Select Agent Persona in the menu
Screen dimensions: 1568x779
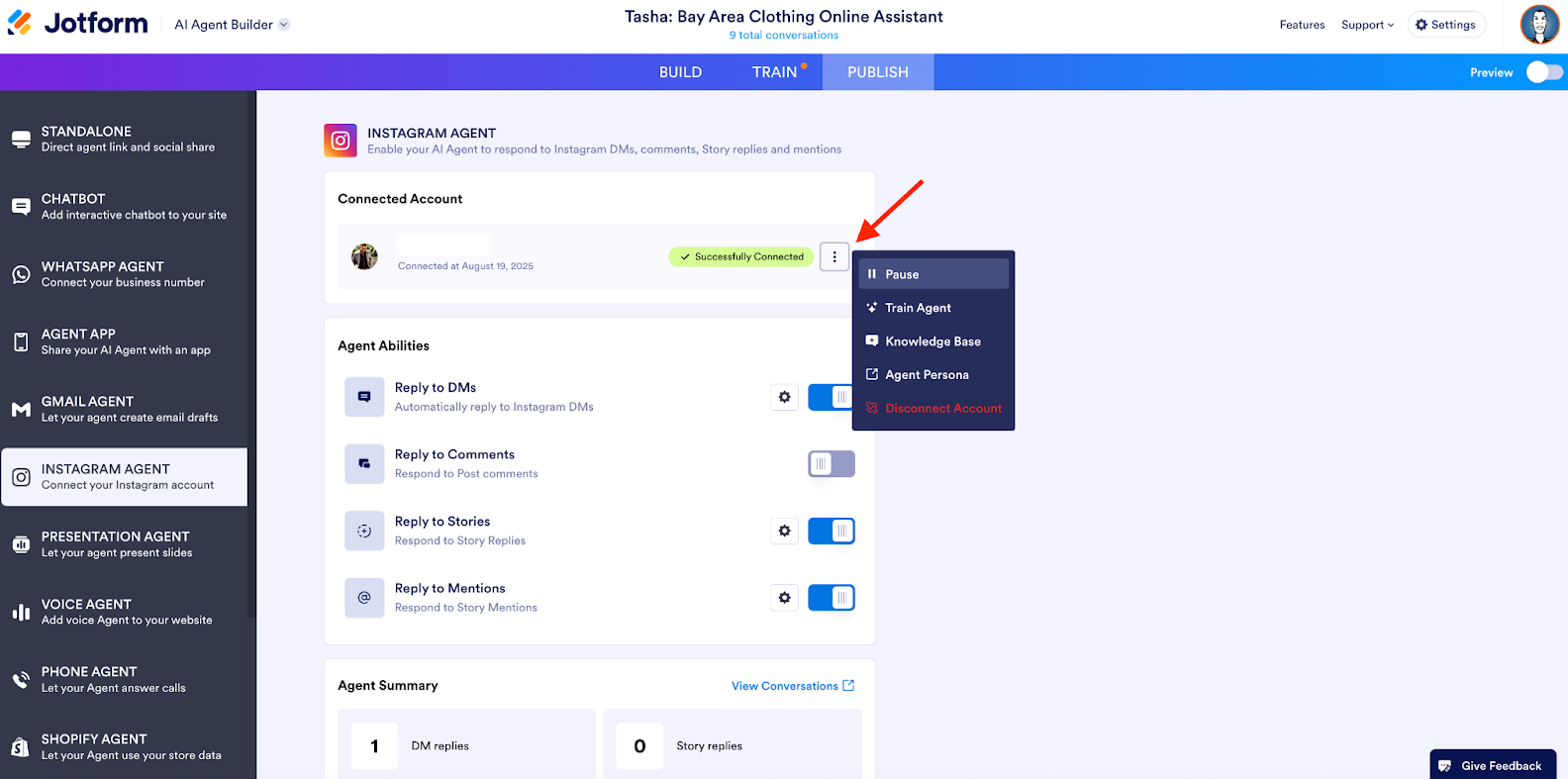933,374
